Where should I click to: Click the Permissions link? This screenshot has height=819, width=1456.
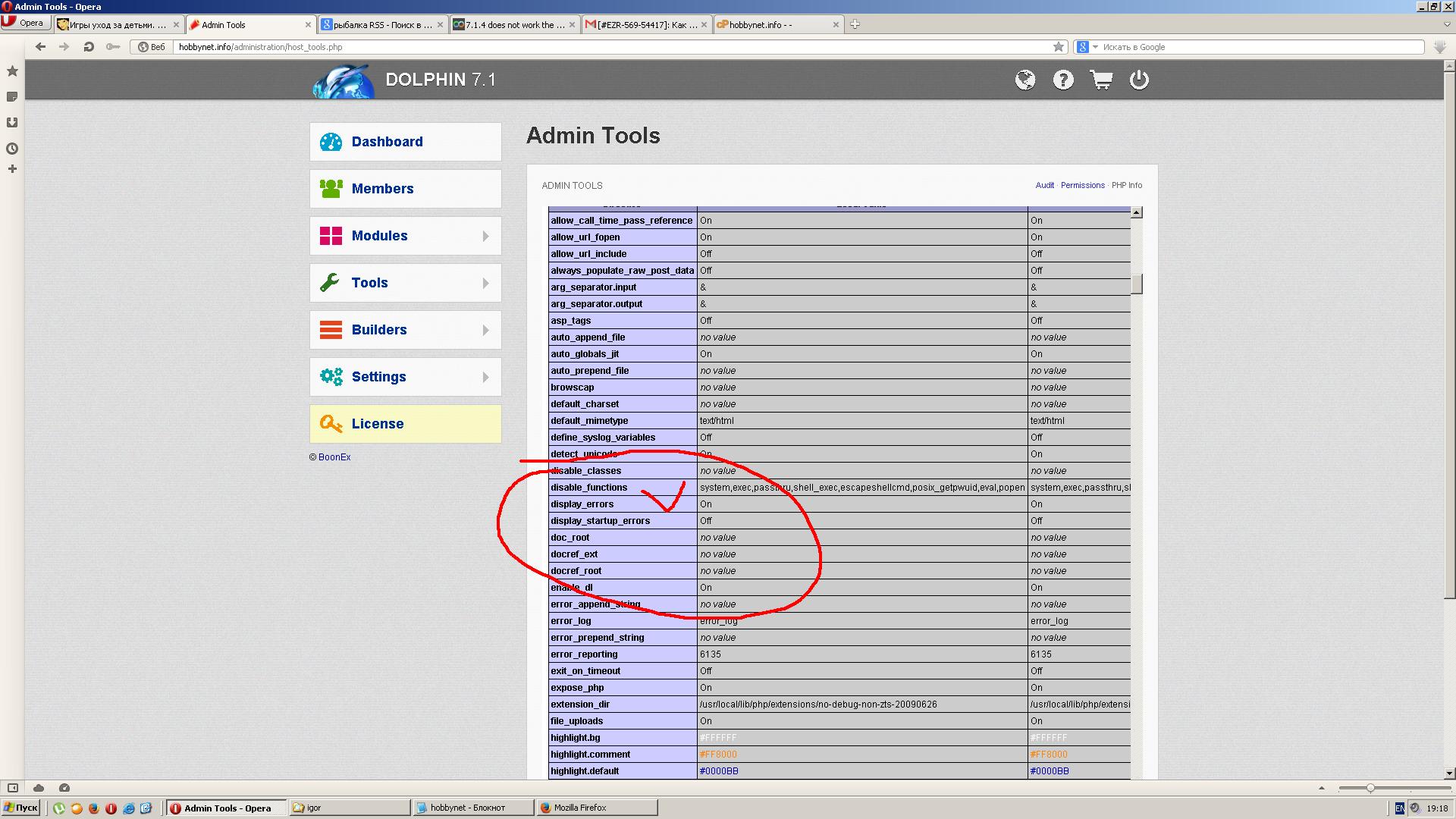(x=1082, y=185)
